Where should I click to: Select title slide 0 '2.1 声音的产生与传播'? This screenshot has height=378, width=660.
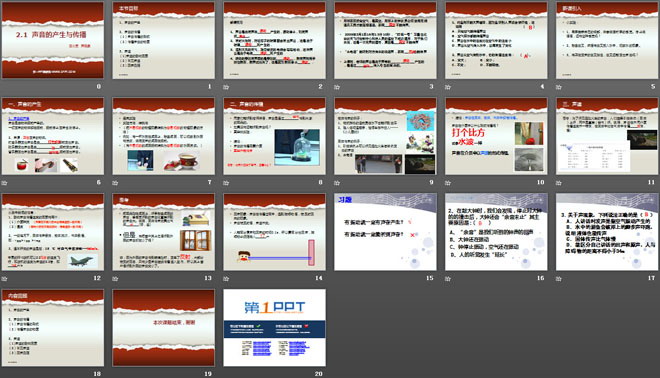(x=53, y=40)
